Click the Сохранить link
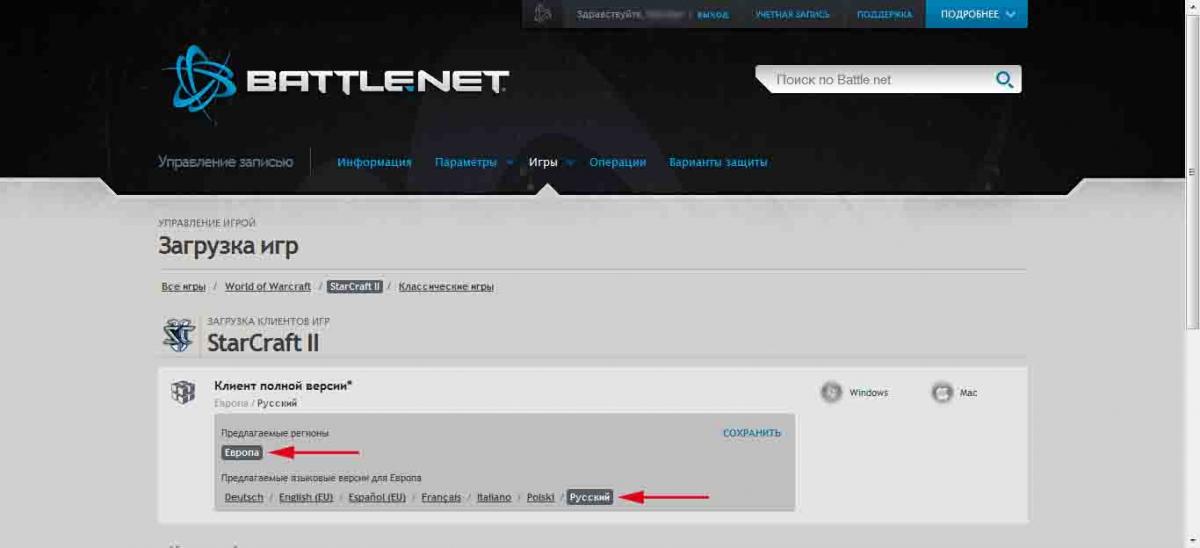 click(x=752, y=433)
